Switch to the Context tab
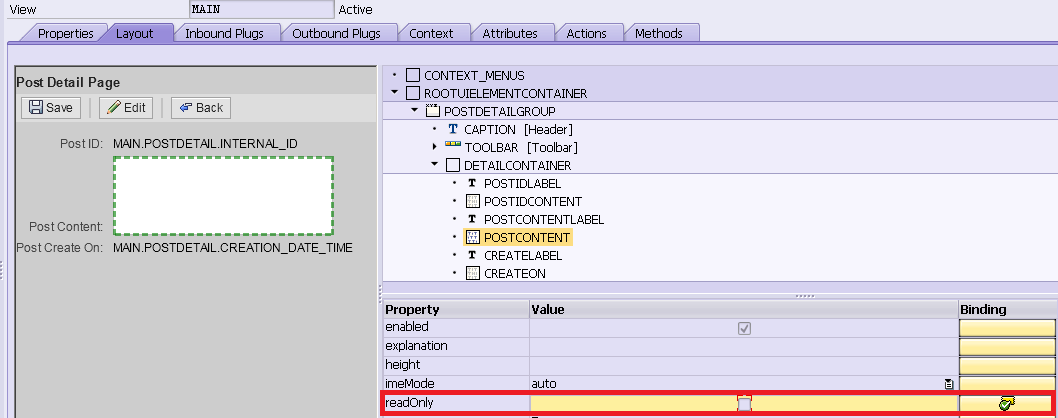 (x=431, y=33)
